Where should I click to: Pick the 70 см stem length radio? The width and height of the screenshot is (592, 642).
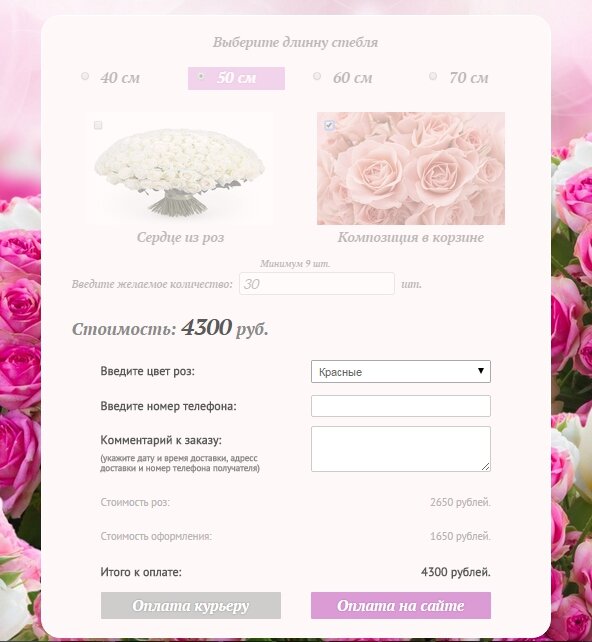[433, 76]
